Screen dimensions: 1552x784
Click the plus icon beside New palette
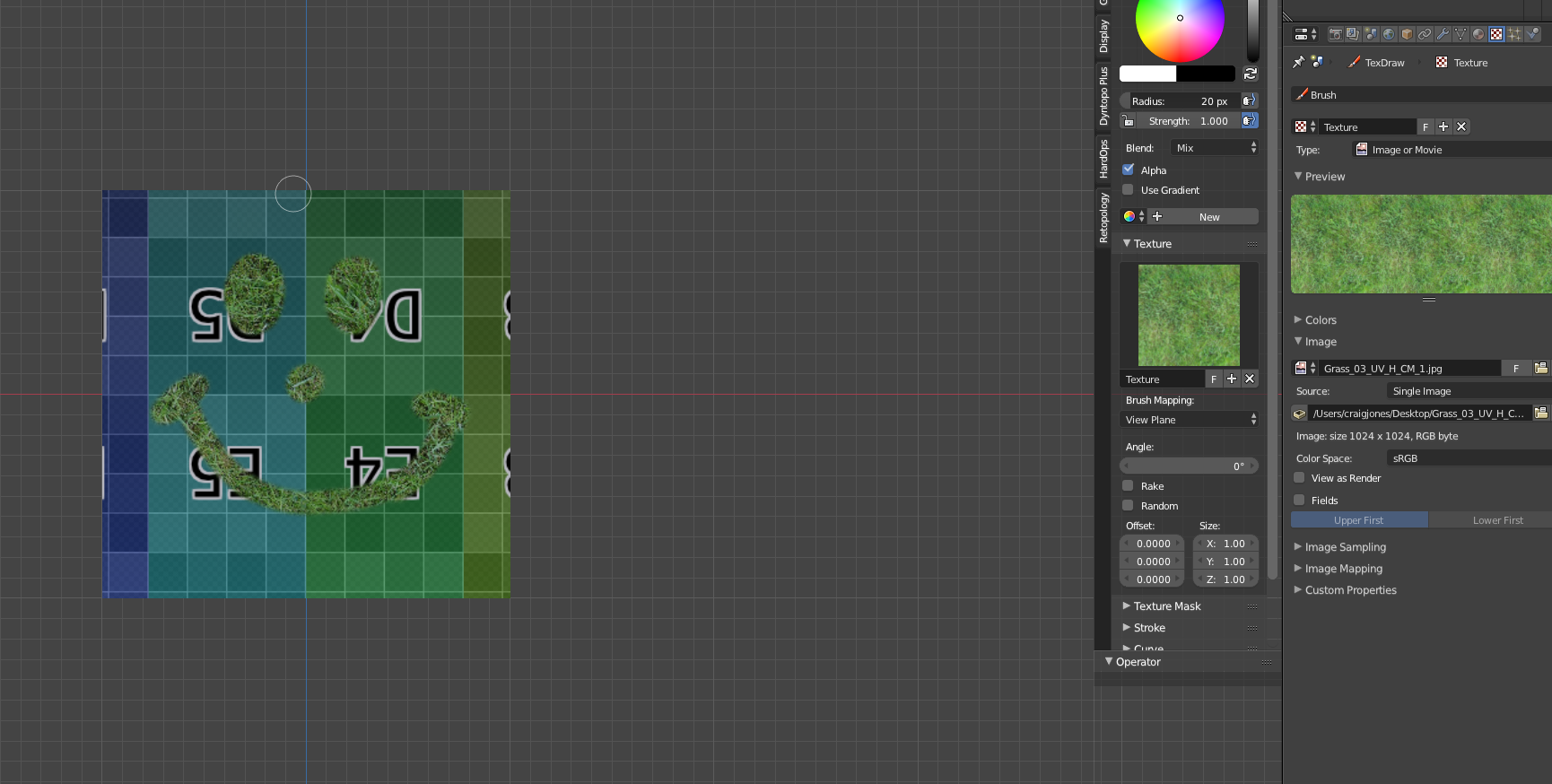tap(1157, 216)
